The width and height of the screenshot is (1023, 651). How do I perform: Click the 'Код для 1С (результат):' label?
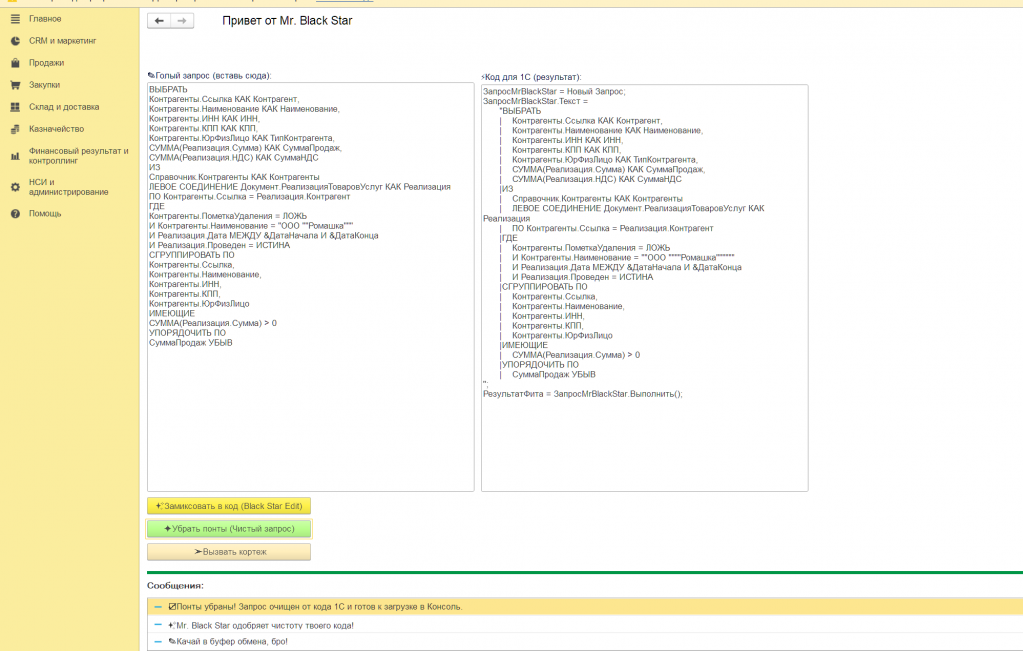[532, 77]
